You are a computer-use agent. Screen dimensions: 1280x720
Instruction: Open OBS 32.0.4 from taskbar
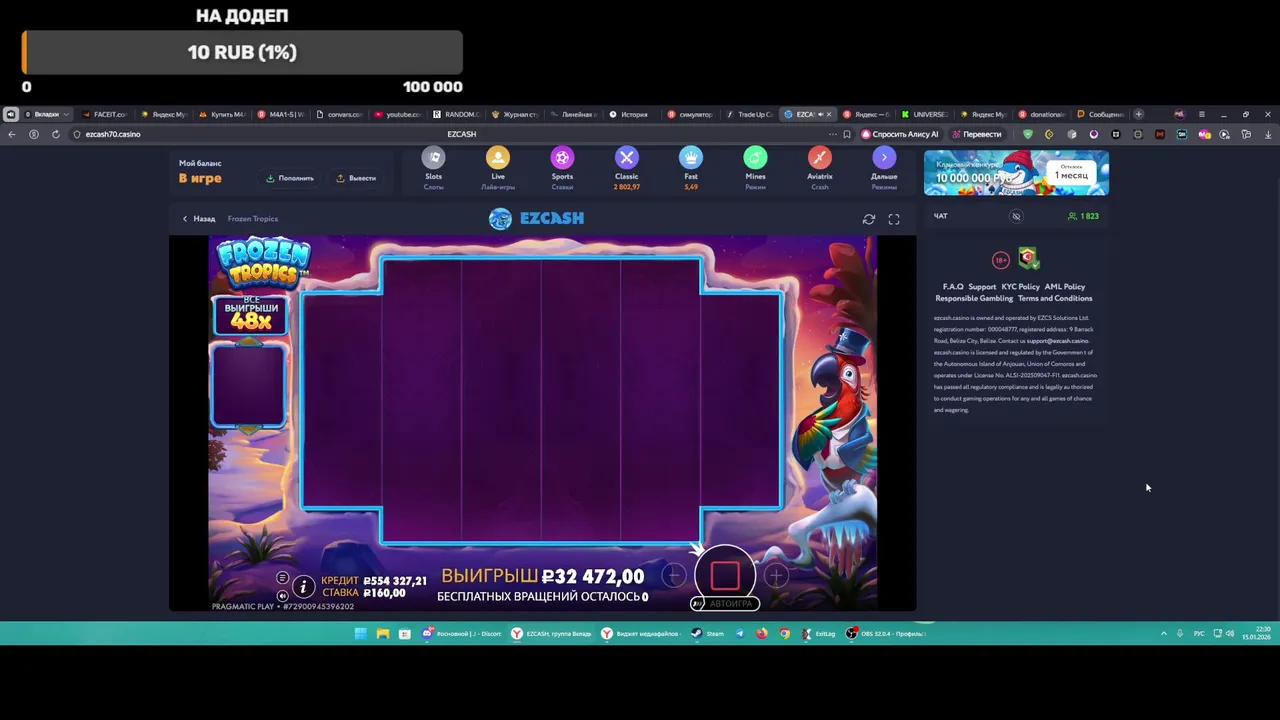click(x=886, y=633)
